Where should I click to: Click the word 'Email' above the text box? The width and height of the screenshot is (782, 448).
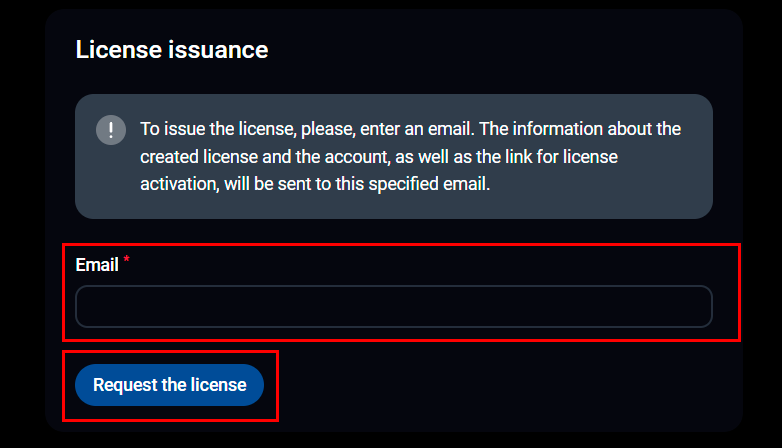pyautogui.click(x=97, y=266)
